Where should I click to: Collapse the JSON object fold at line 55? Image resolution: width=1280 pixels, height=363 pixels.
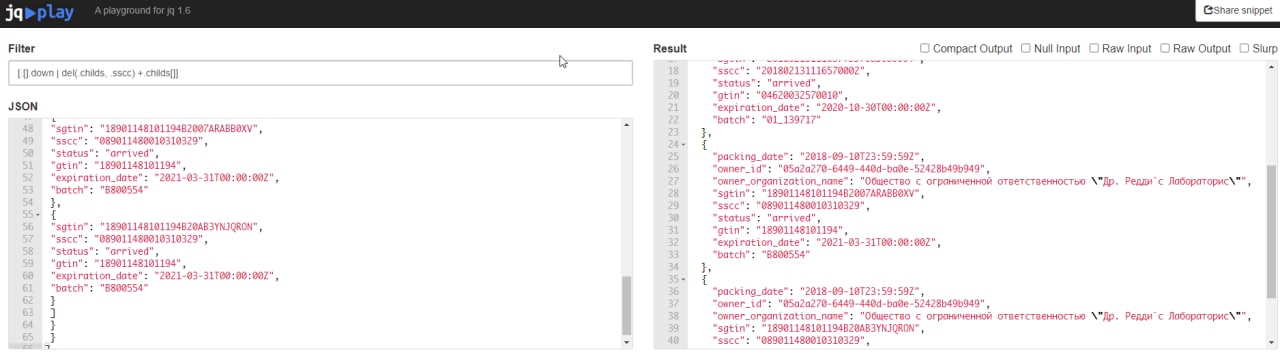click(x=37, y=215)
